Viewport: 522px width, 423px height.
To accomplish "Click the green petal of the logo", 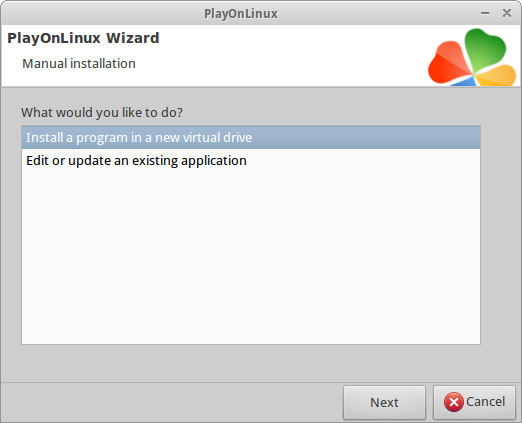I will (x=484, y=48).
